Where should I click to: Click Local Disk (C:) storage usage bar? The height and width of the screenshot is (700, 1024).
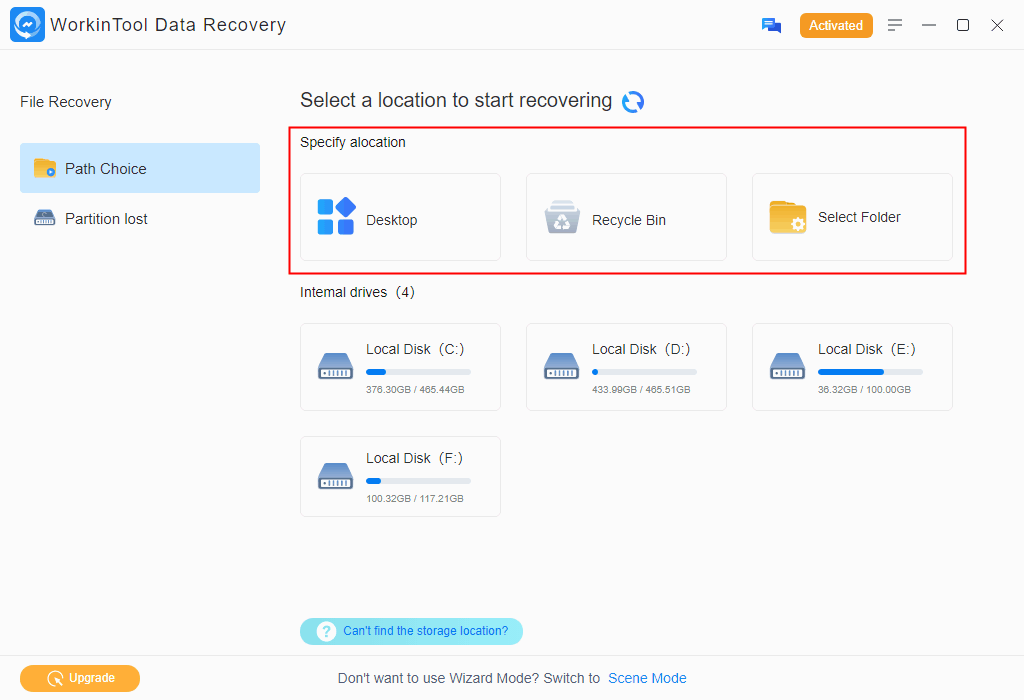418,372
